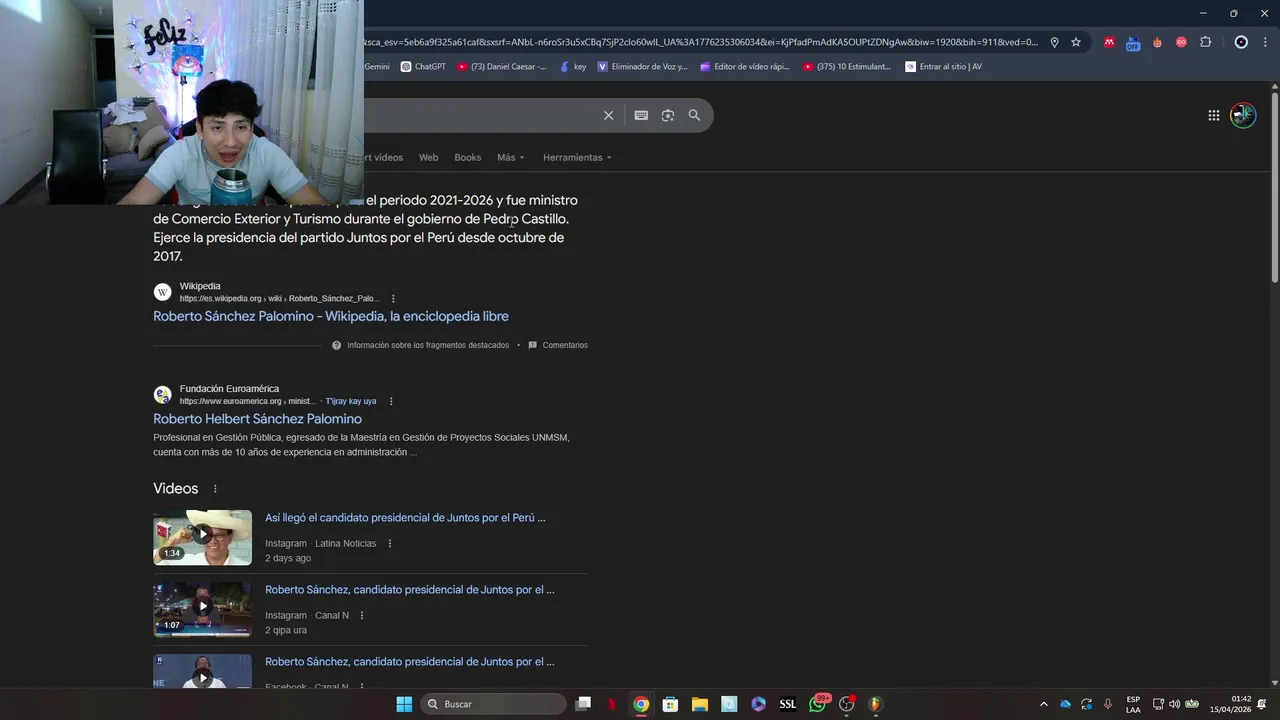Click the Windows taskbar Buscar search box
Screen dimensions: 1280x720
494,704
